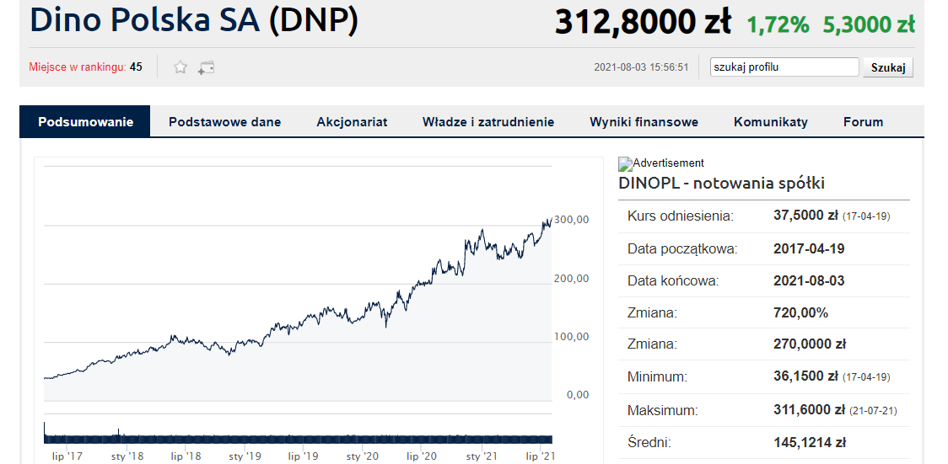Click the Szukaj search button
Image resolution: width=948 pixels, height=464 pixels.
point(888,68)
